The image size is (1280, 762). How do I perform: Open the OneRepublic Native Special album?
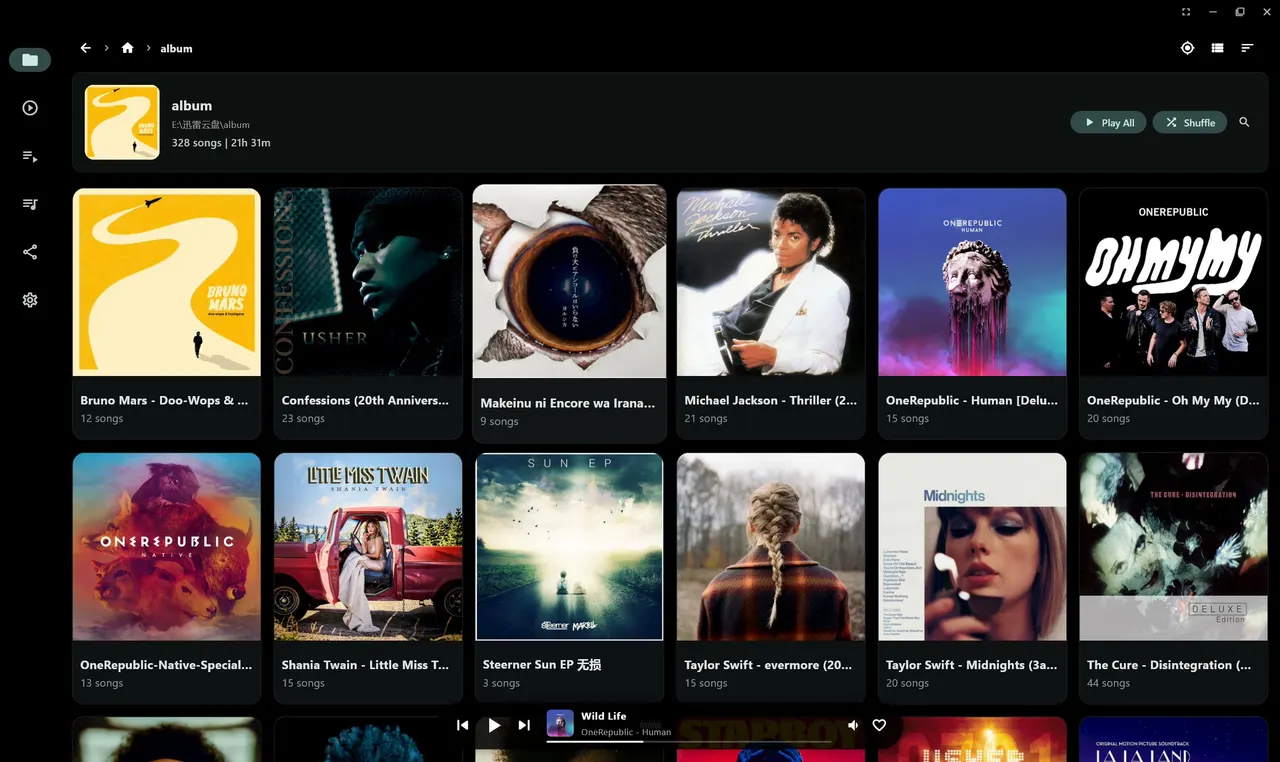pyautogui.click(x=166, y=578)
